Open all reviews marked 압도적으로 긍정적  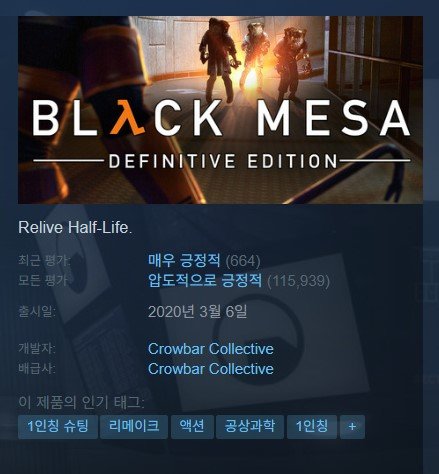tap(205, 280)
